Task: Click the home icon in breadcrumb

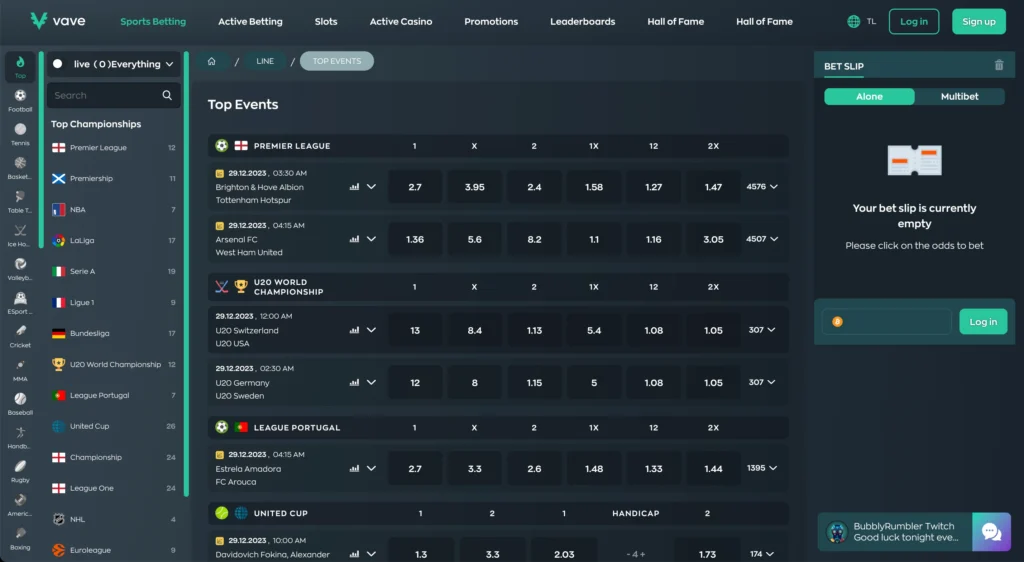Action: tap(212, 61)
